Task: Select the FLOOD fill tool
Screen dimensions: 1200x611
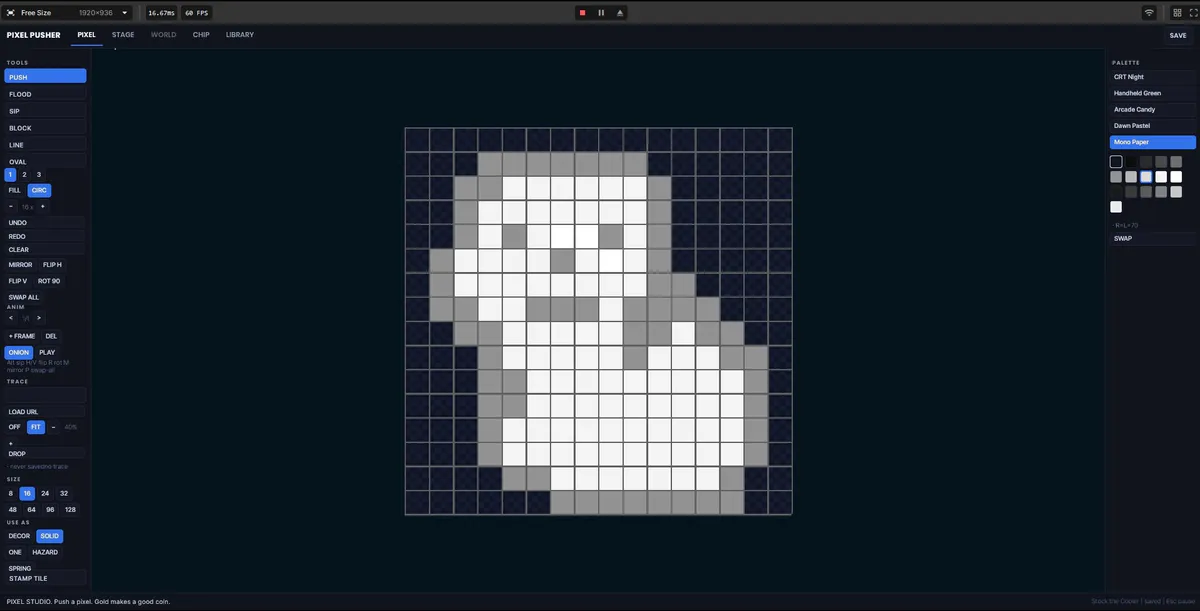Action: pyautogui.click(x=45, y=94)
